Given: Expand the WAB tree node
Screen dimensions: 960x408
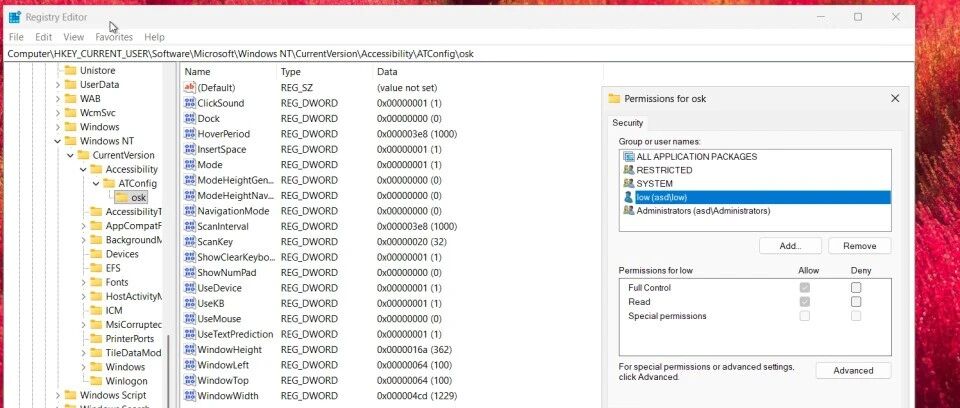Looking at the screenshot, I should 58,99.
